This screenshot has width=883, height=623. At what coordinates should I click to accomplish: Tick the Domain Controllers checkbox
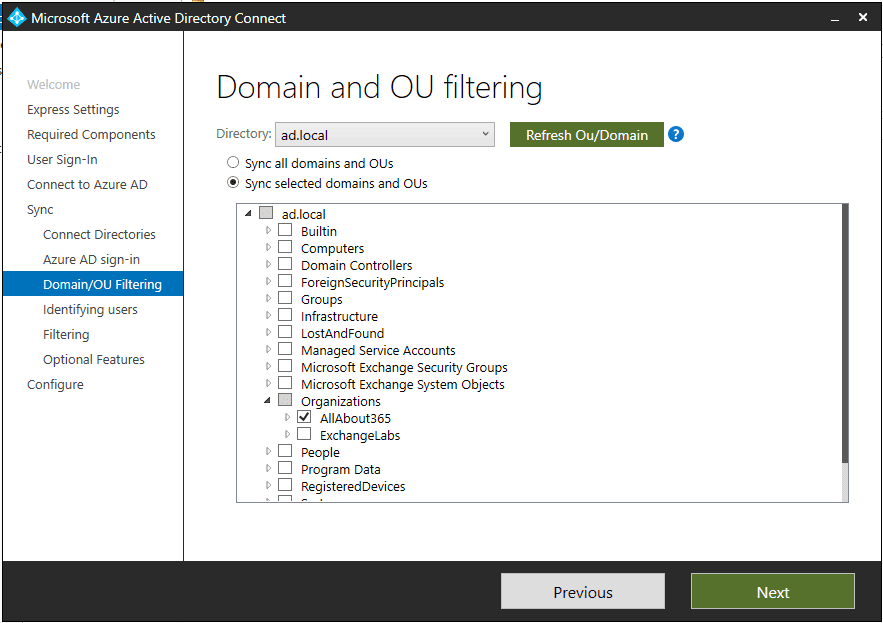click(285, 265)
